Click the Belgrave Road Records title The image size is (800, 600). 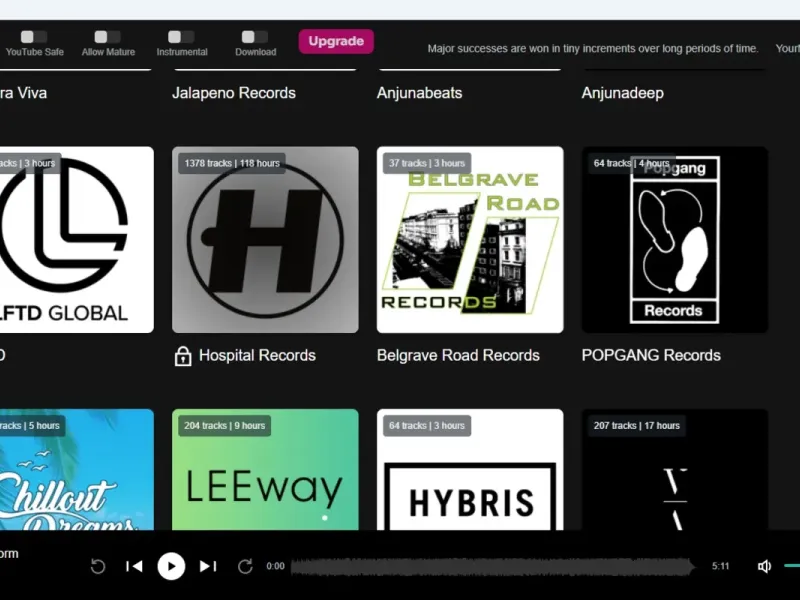pos(458,355)
